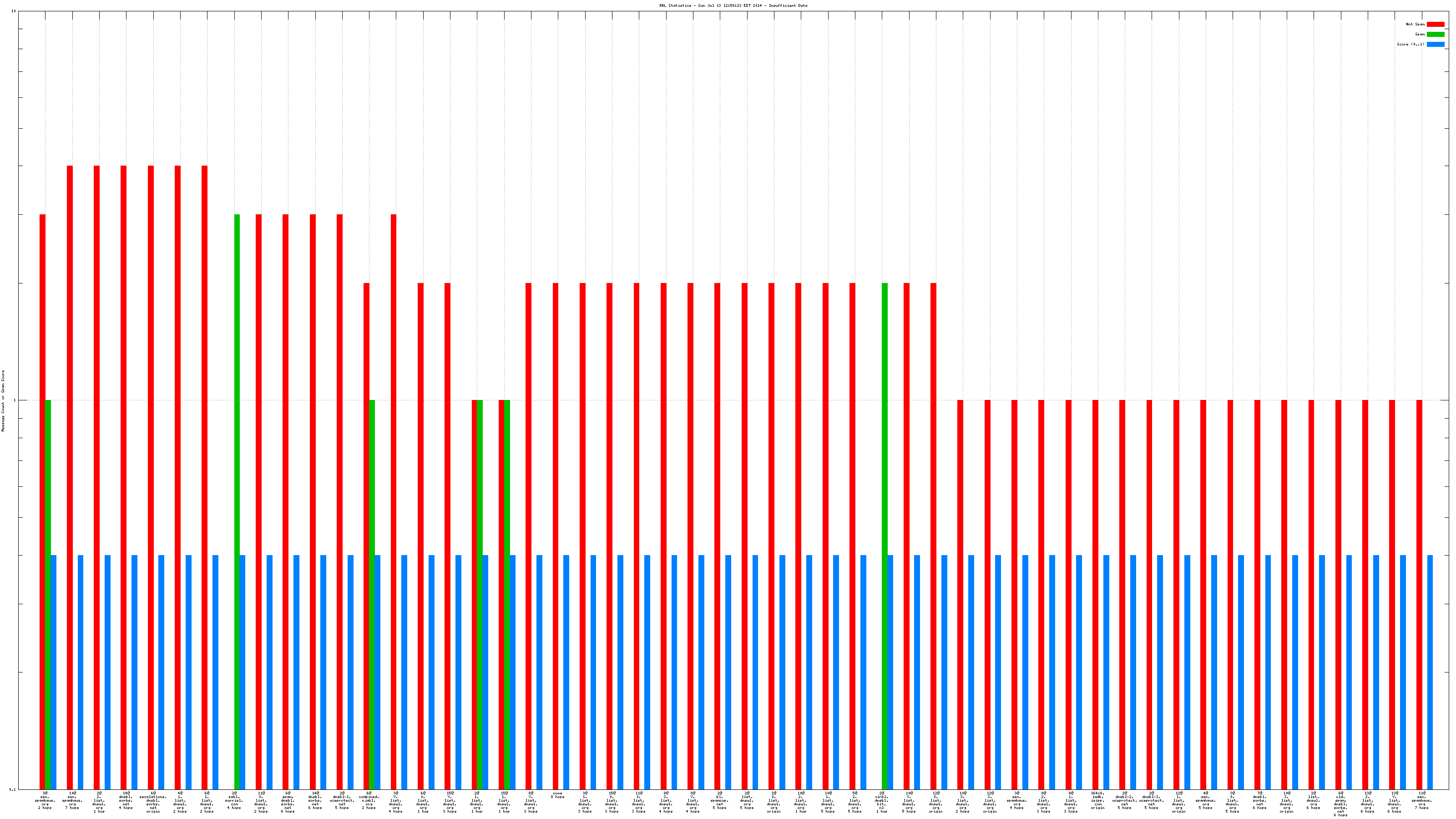The height and width of the screenshot is (819, 1456).
Task: Click the 'Message Count or Spam Score' y-axis label
Action: (3, 401)
